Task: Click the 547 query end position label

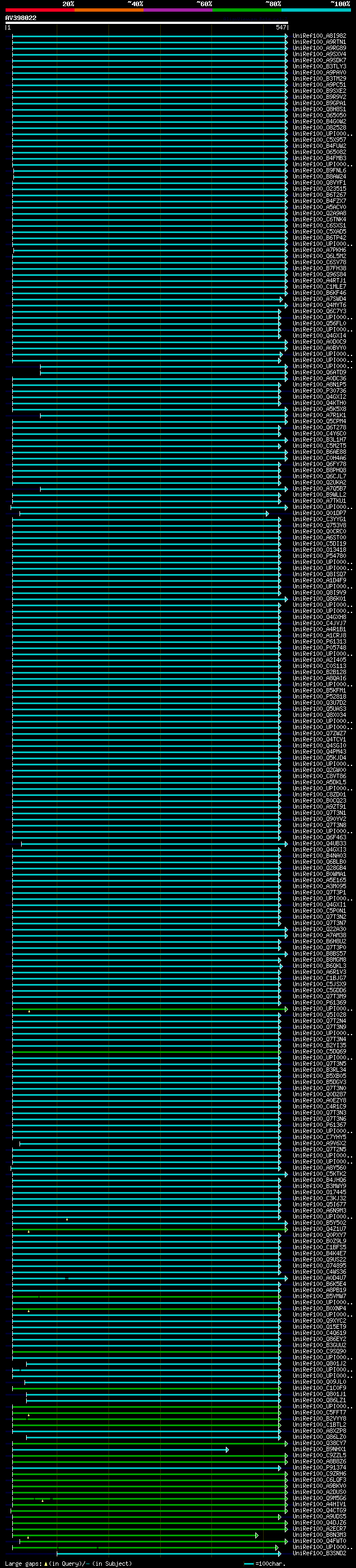Action: 280,27
